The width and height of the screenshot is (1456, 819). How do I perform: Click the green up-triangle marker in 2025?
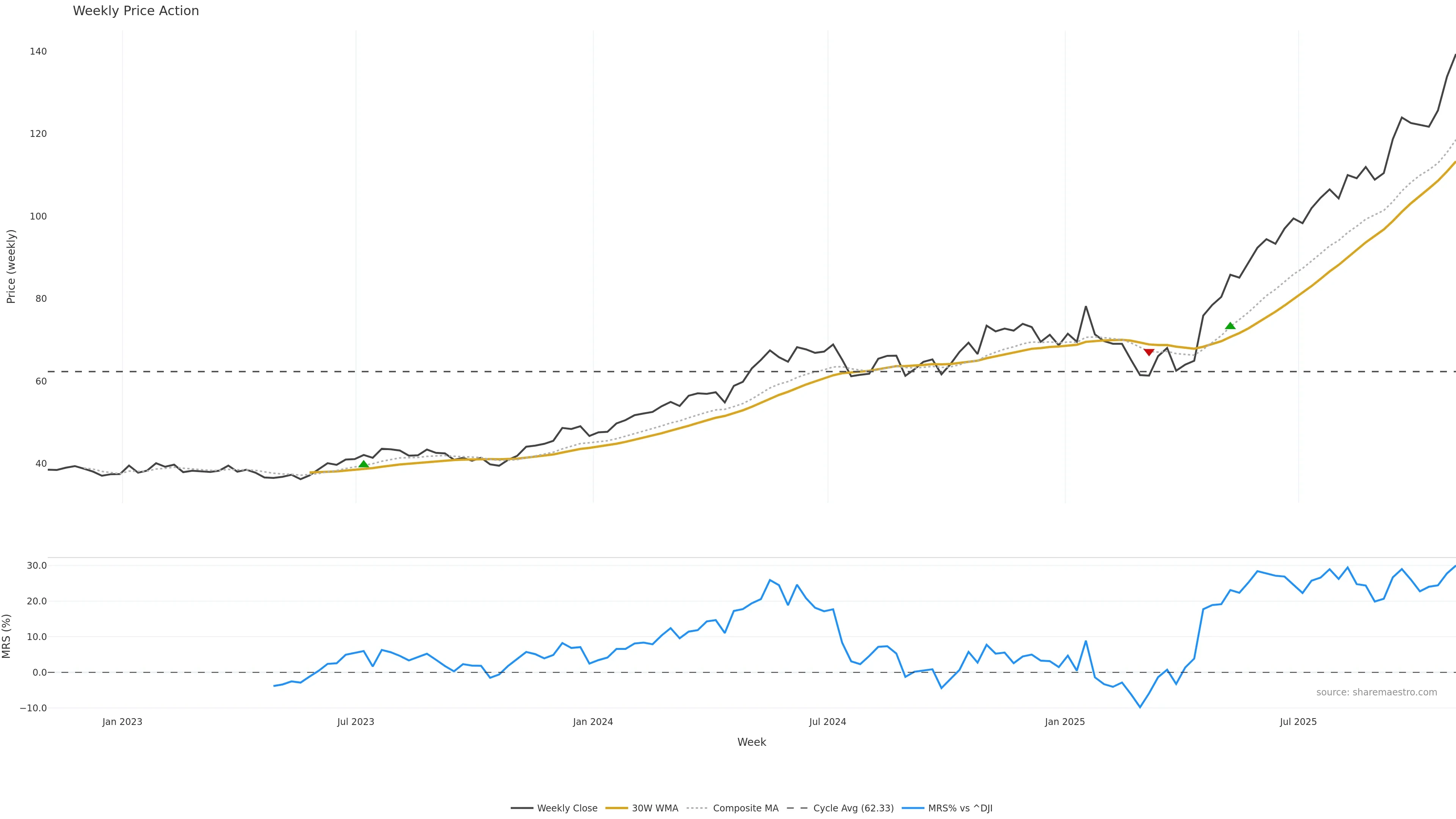pyautogui.click(x=1230, y=326)
